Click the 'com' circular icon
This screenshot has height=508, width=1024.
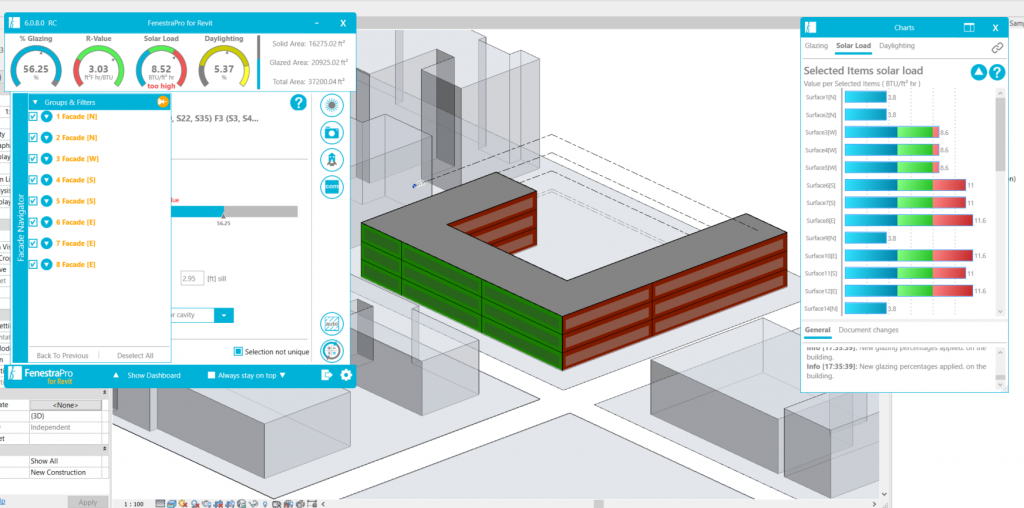pyautogui.click(x=332, y=187)
